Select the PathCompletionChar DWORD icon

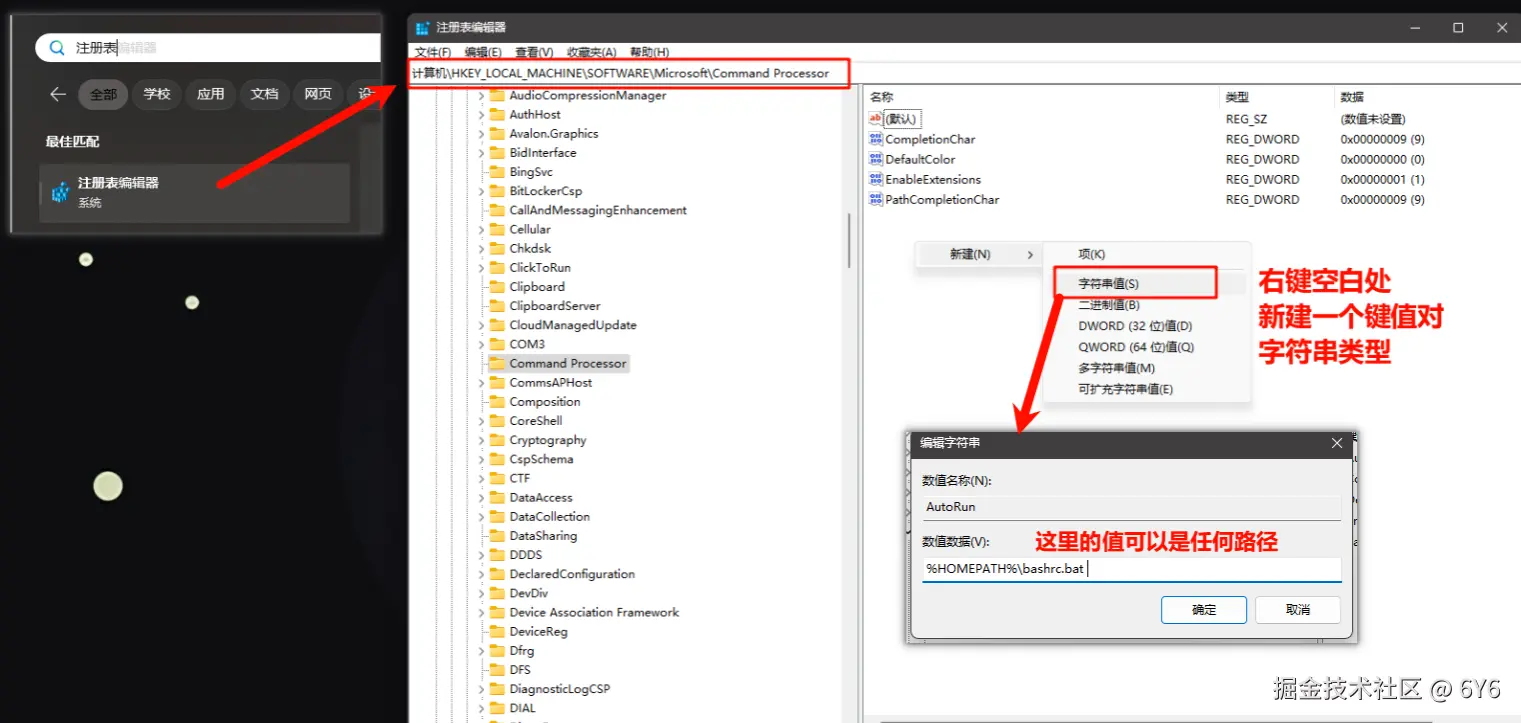(x=876, y=199)
